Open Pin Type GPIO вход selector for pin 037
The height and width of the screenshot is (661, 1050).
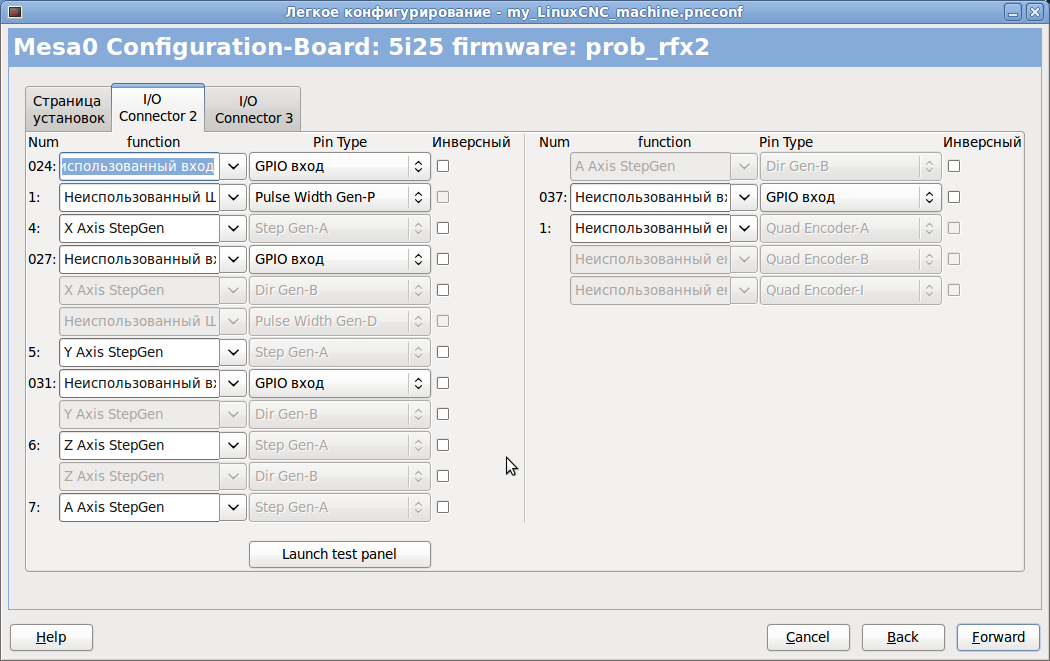850,197
